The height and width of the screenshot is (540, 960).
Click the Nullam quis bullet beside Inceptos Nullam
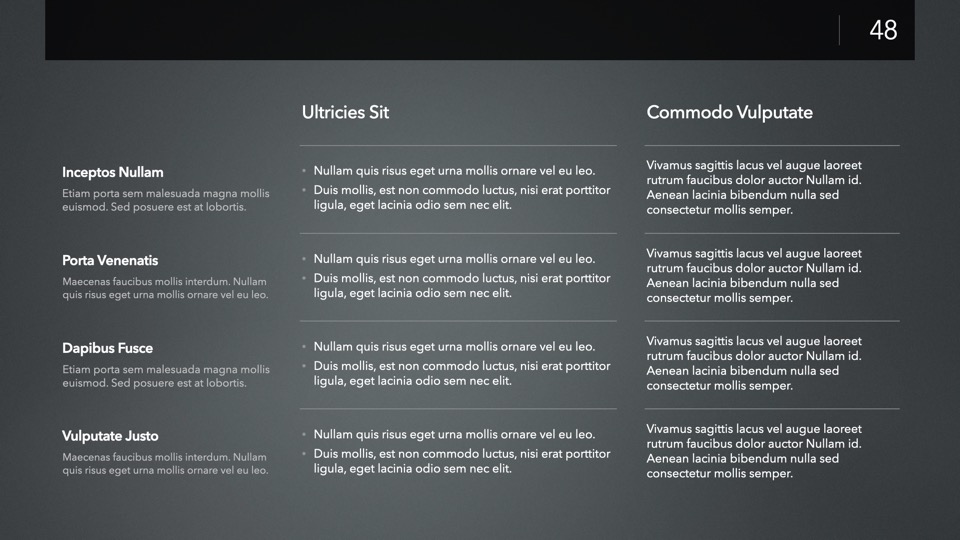click(454, 171)
